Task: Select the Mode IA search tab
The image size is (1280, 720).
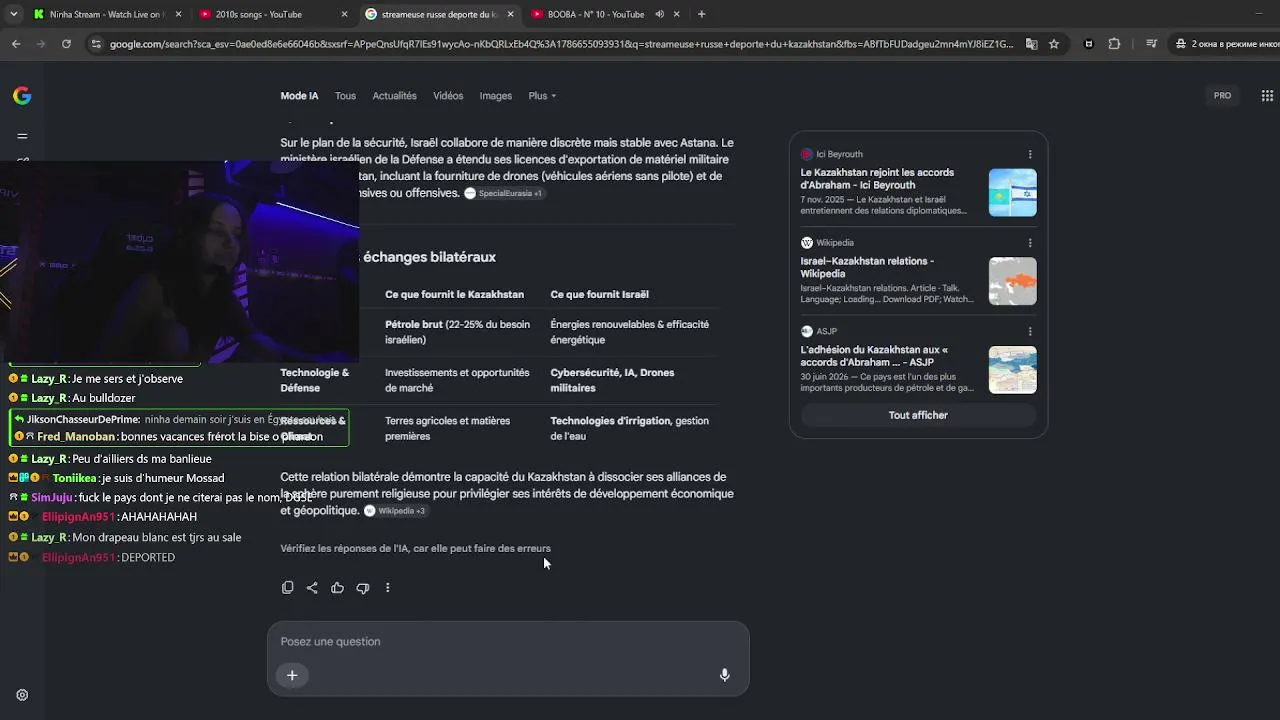Action: pos(299,96)
